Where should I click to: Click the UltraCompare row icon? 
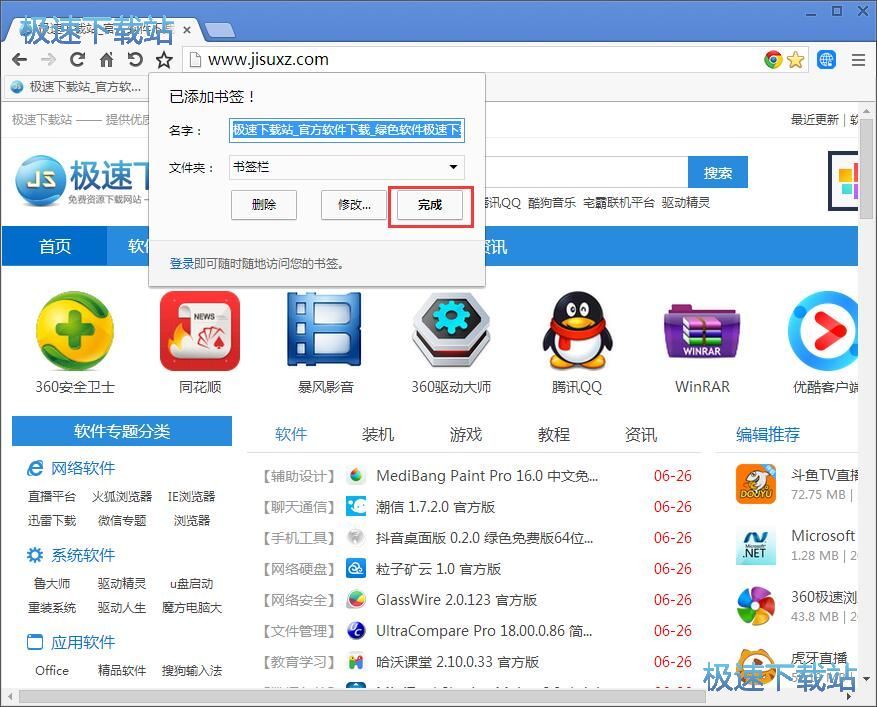click(356, 631)
